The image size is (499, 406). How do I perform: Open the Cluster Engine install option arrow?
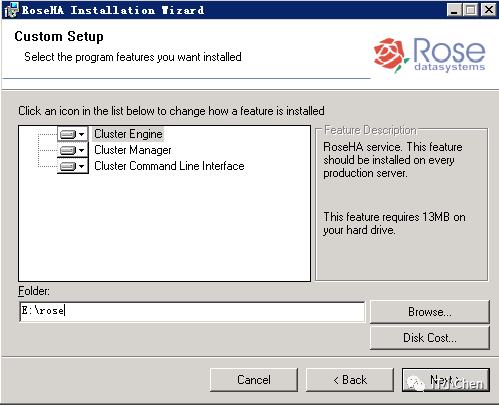pyautogui.click(x=82, y=134)
